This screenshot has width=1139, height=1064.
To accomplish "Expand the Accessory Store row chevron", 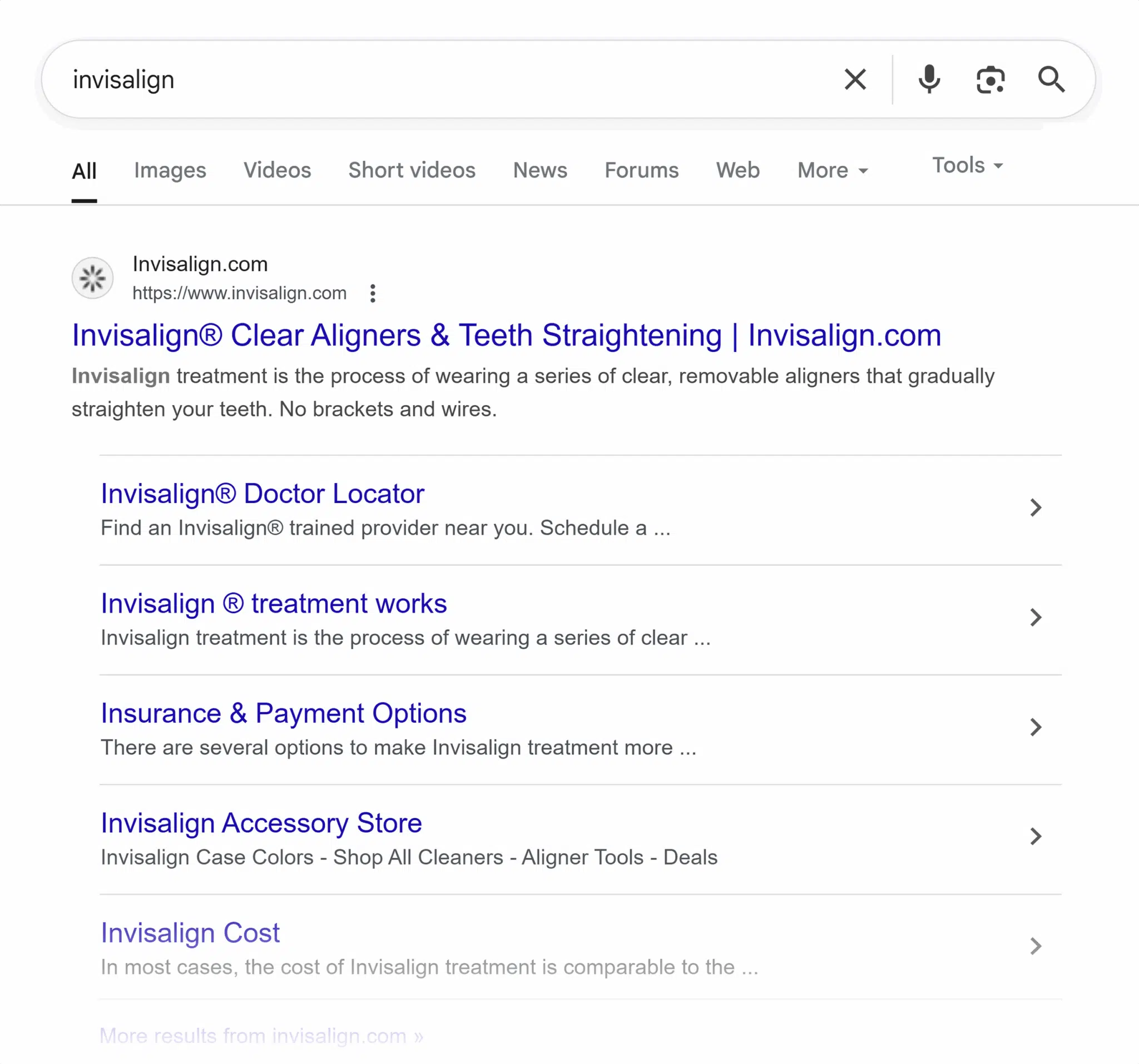I will point(1036,837).
